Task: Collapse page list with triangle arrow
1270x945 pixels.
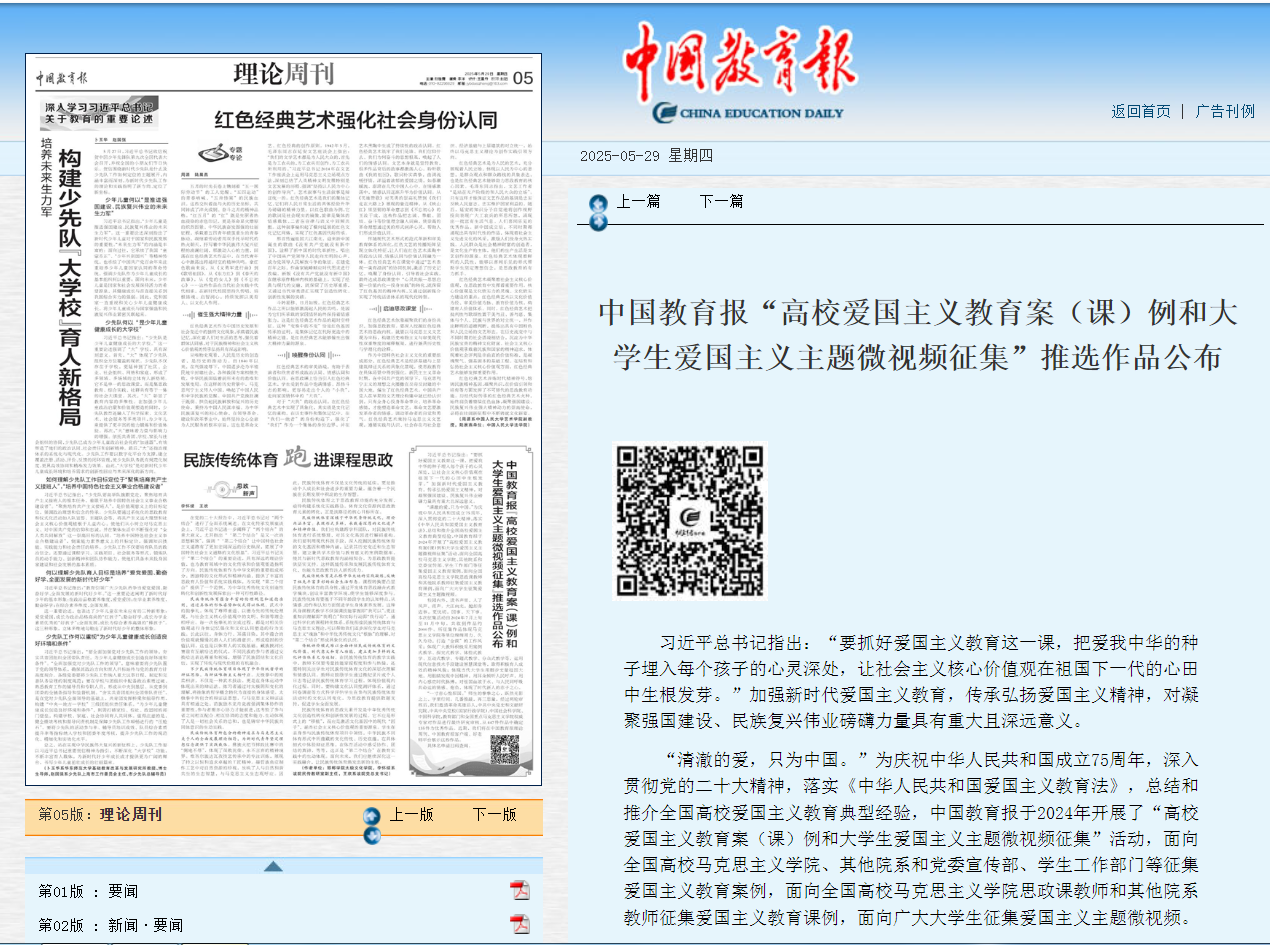Action: [273, 866]
